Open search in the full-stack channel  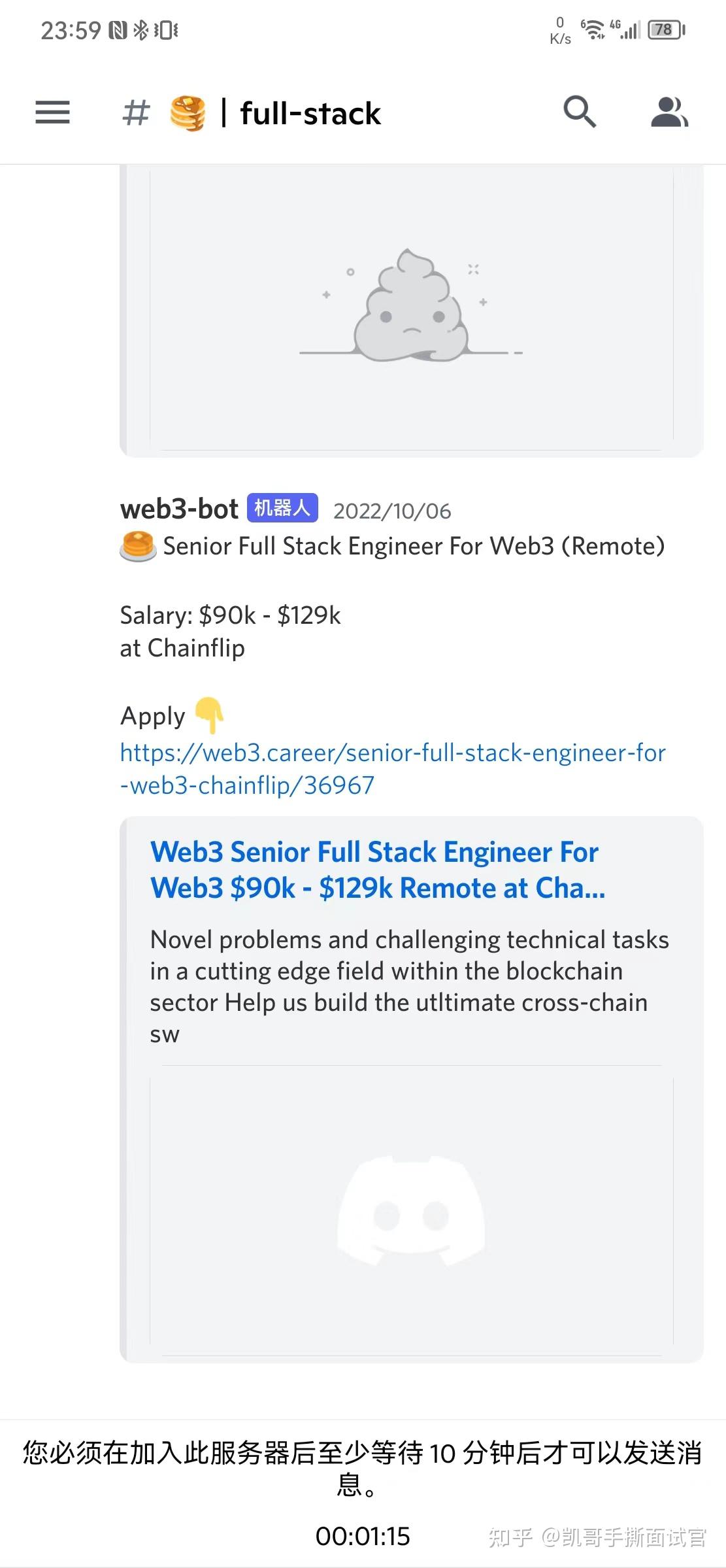579,112
